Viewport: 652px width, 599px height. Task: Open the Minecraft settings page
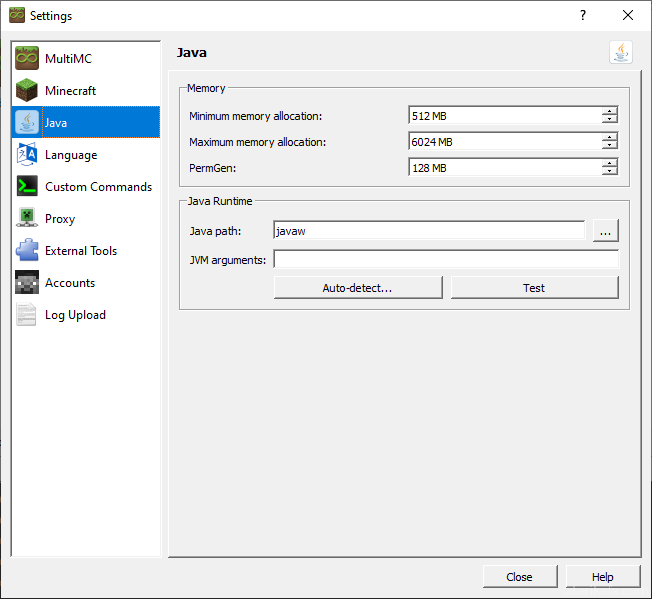coord(86,90)
